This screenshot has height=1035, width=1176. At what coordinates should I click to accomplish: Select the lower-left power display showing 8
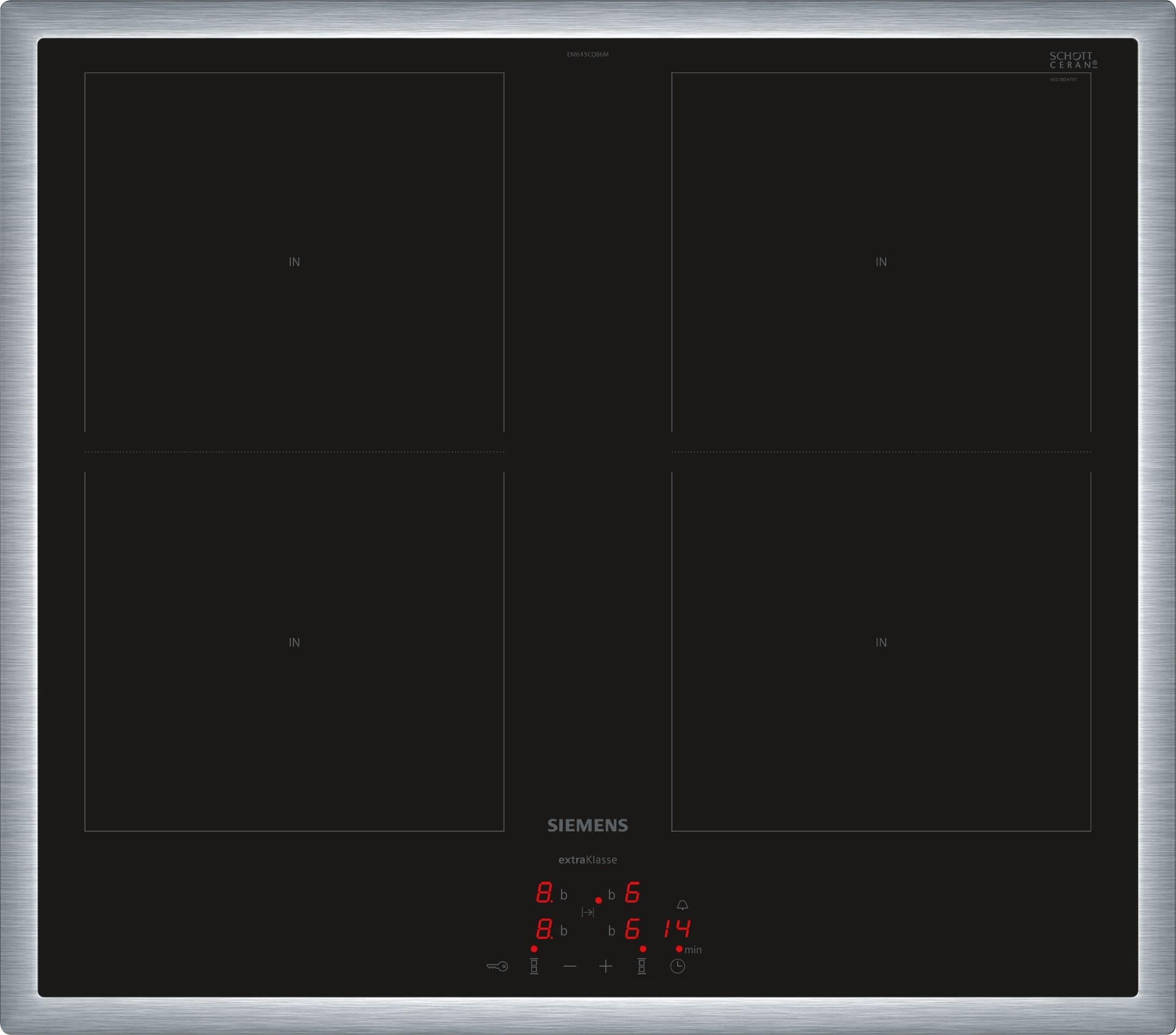point(544,929)
